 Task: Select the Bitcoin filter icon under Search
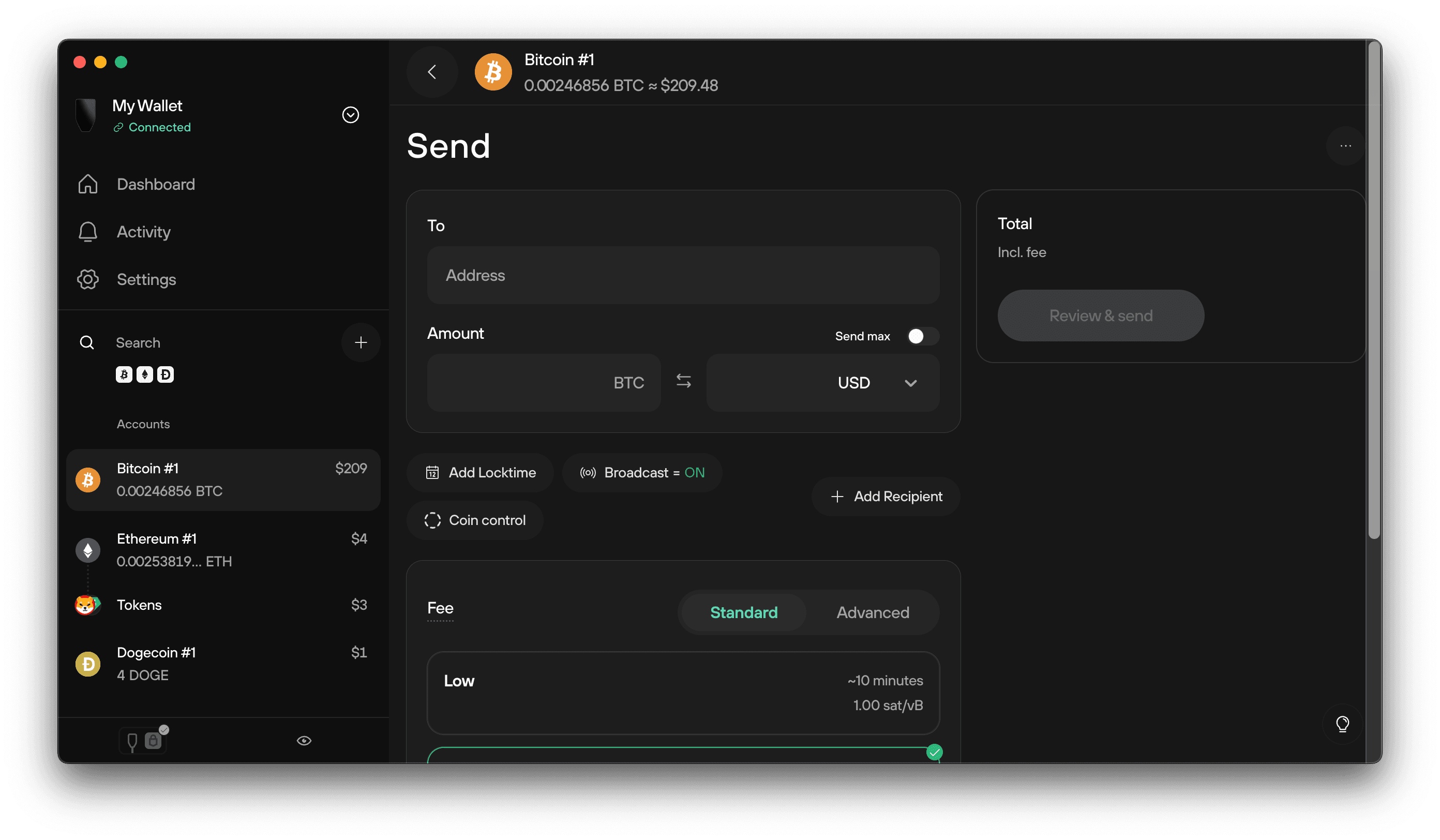pos(124,374)
